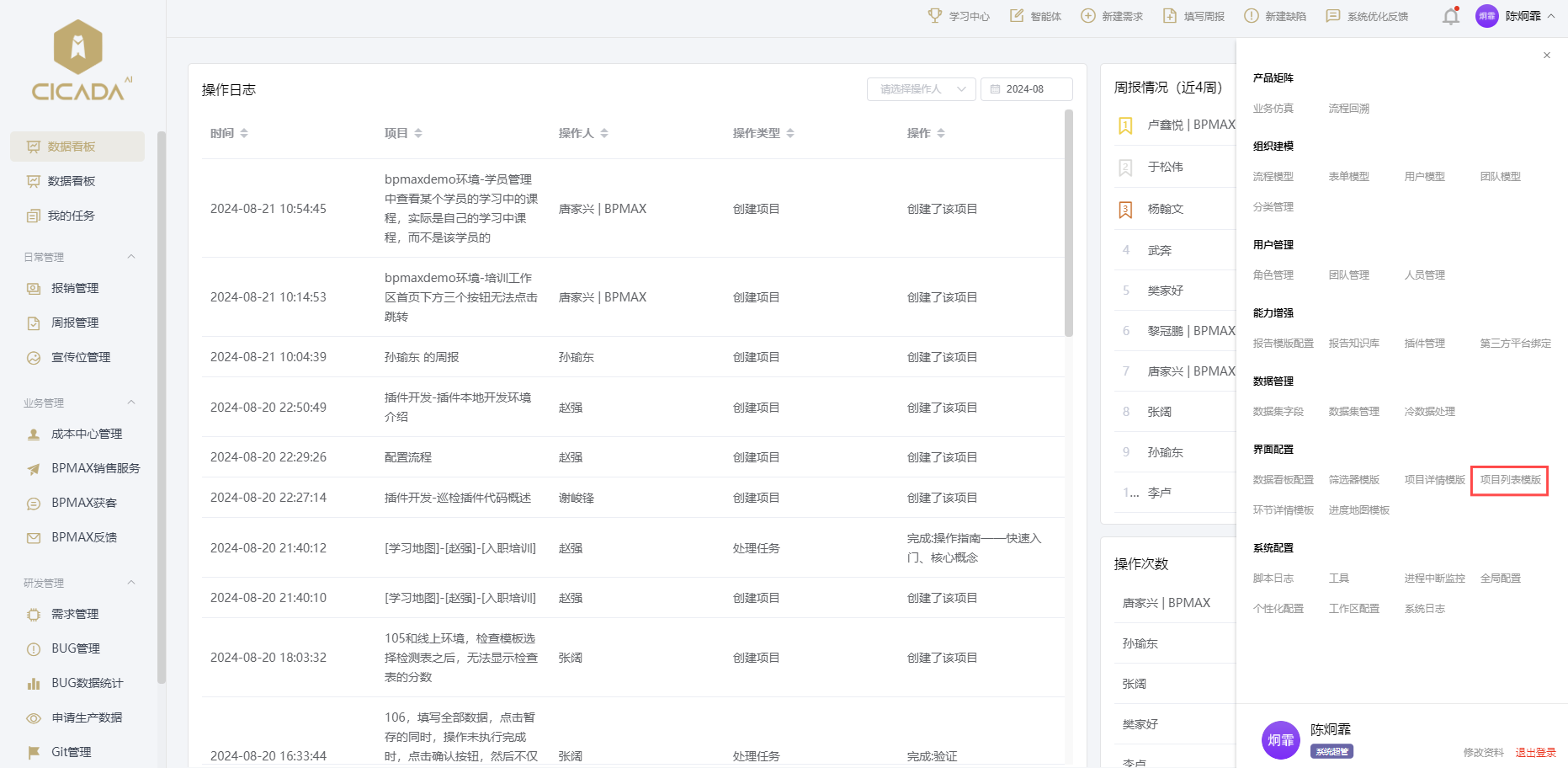Viewport: 1568px width, 768px height.
Task: Open 业务仿真 in 产品矩阵
Action: [x=1273, y=109]
